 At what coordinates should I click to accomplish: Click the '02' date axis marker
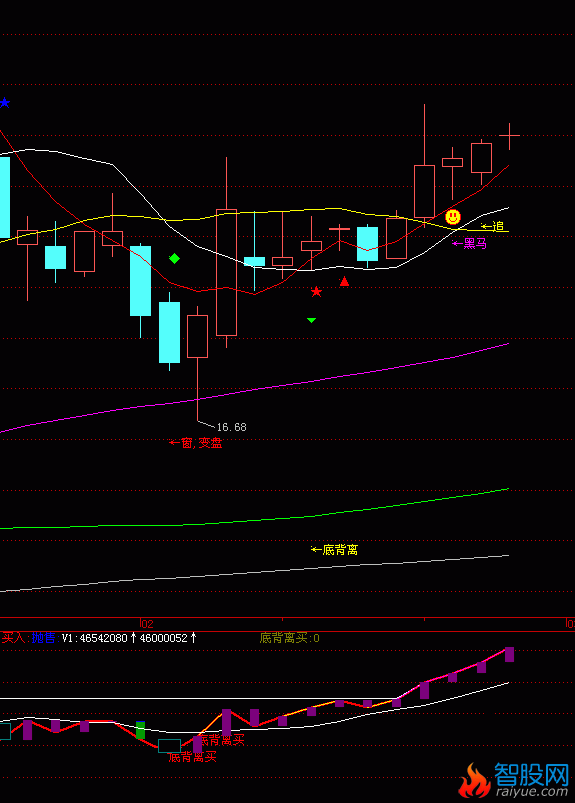[147, 624]
